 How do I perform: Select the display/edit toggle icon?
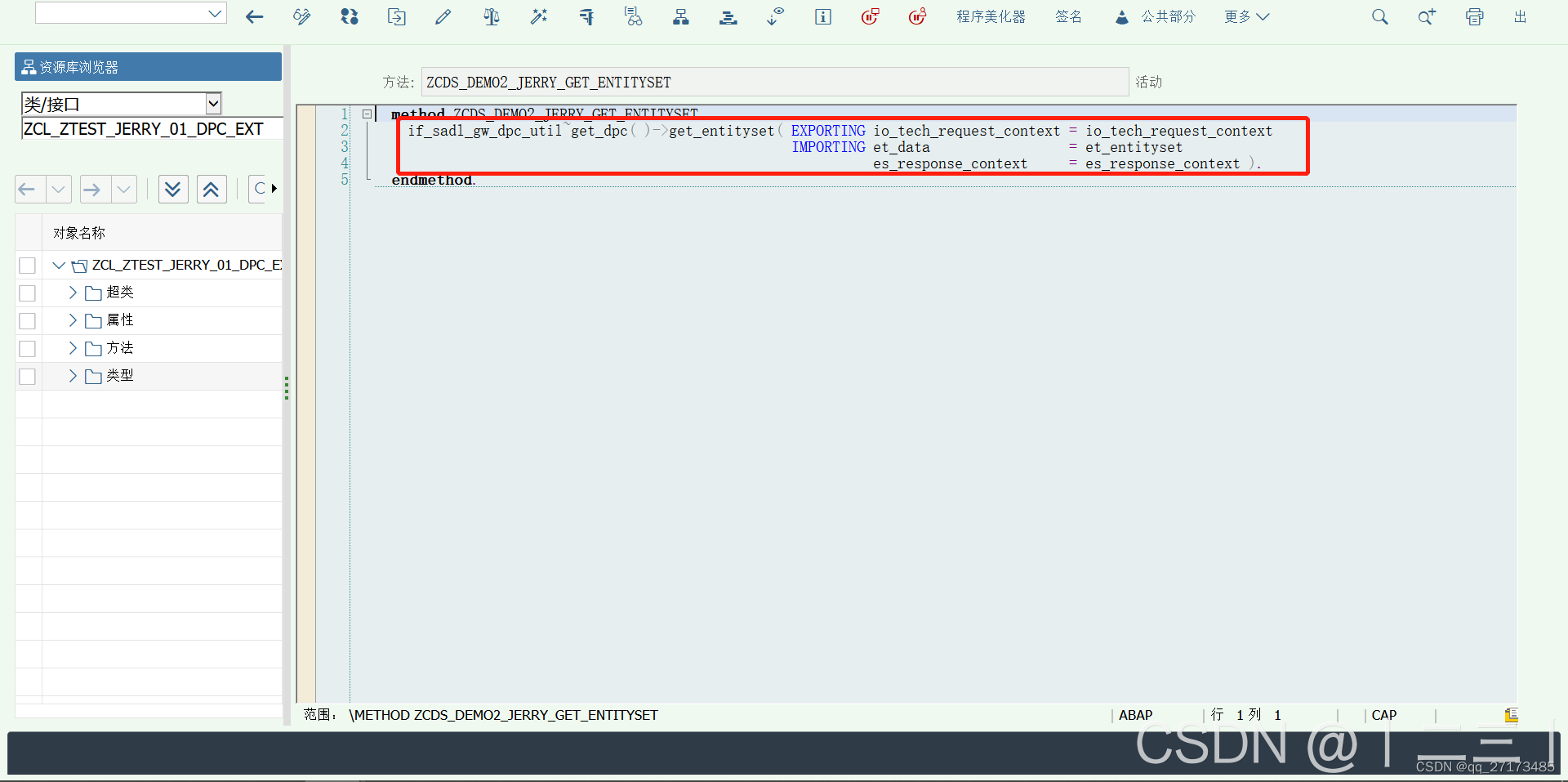point(301,16)
